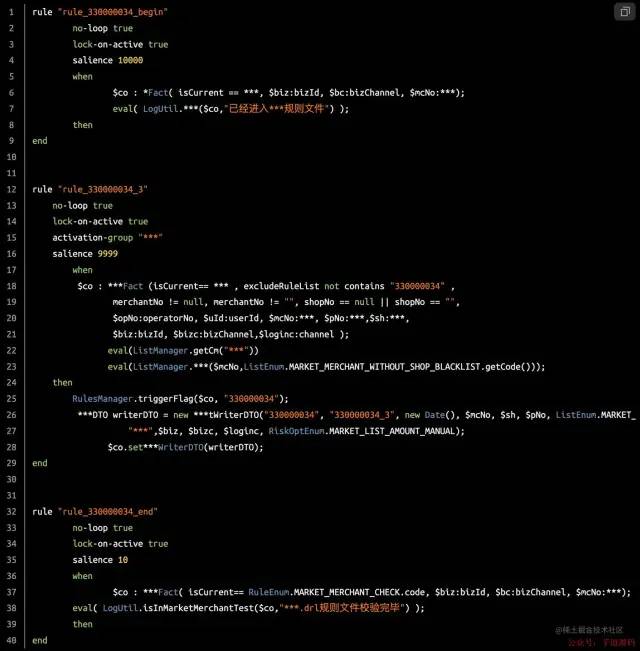Click "RulesManager" on line 25

(103, 399)
